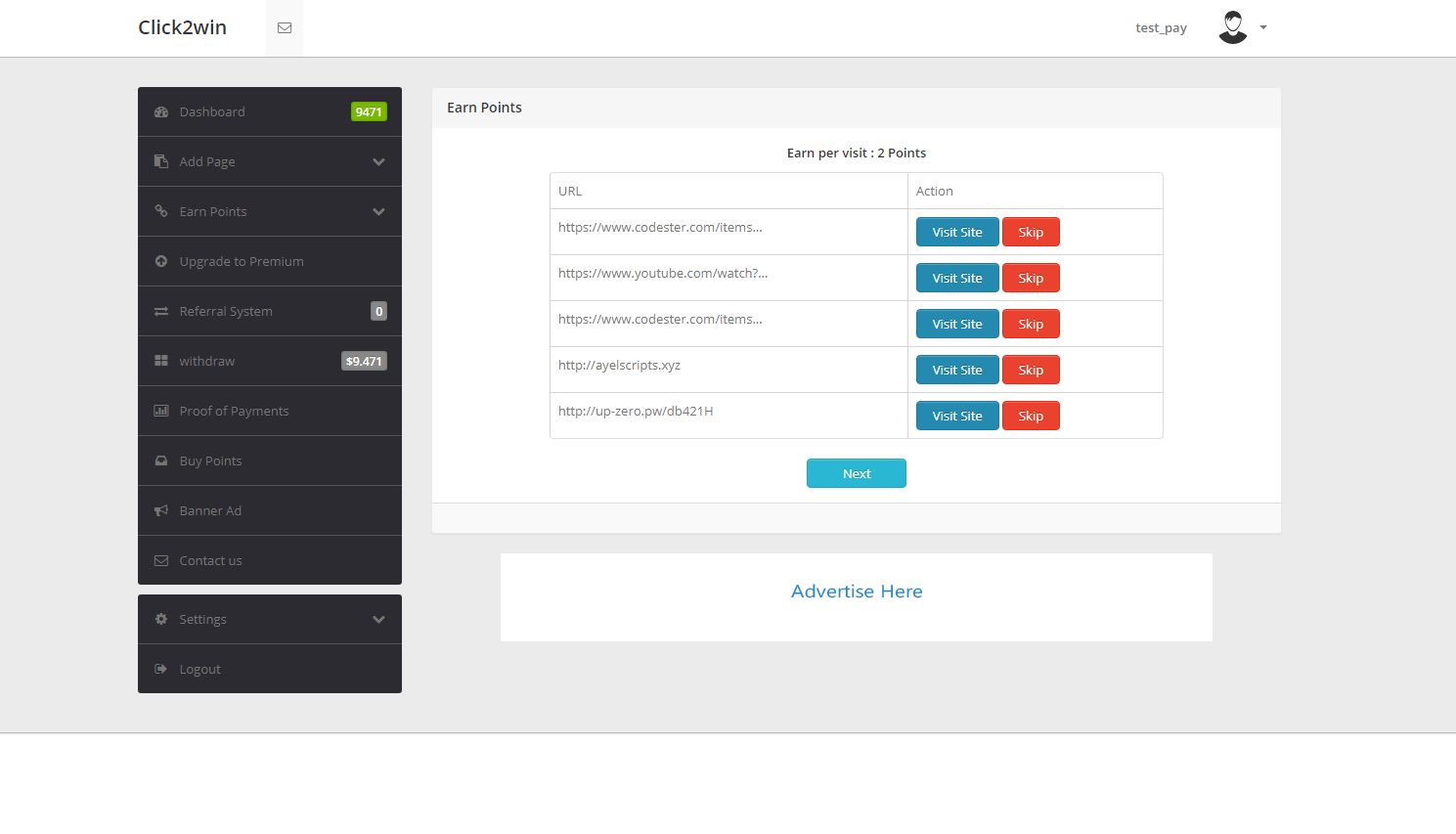Go to Buy Points page

[270, 461]
